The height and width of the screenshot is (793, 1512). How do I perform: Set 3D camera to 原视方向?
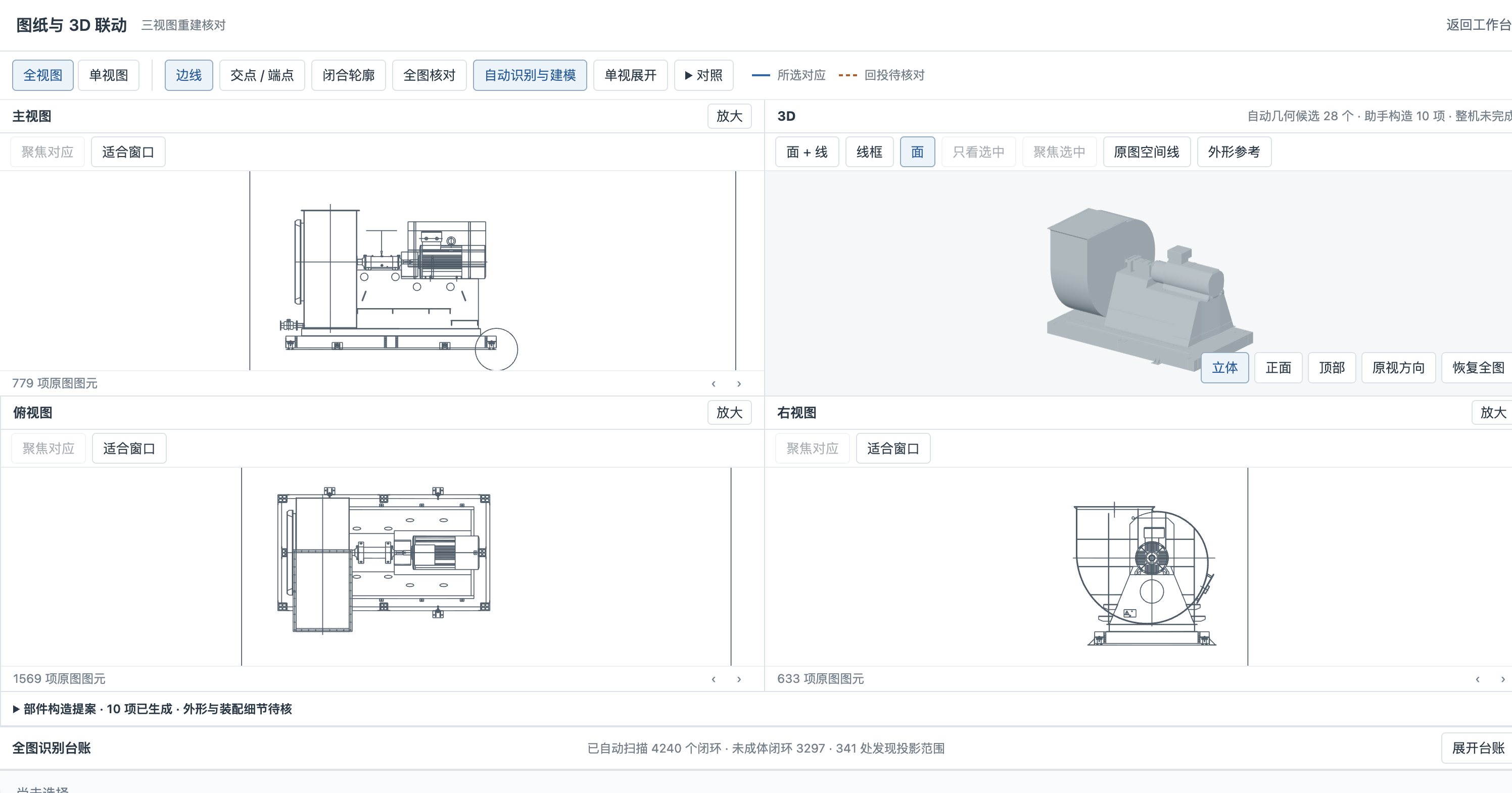[1399, 368]
